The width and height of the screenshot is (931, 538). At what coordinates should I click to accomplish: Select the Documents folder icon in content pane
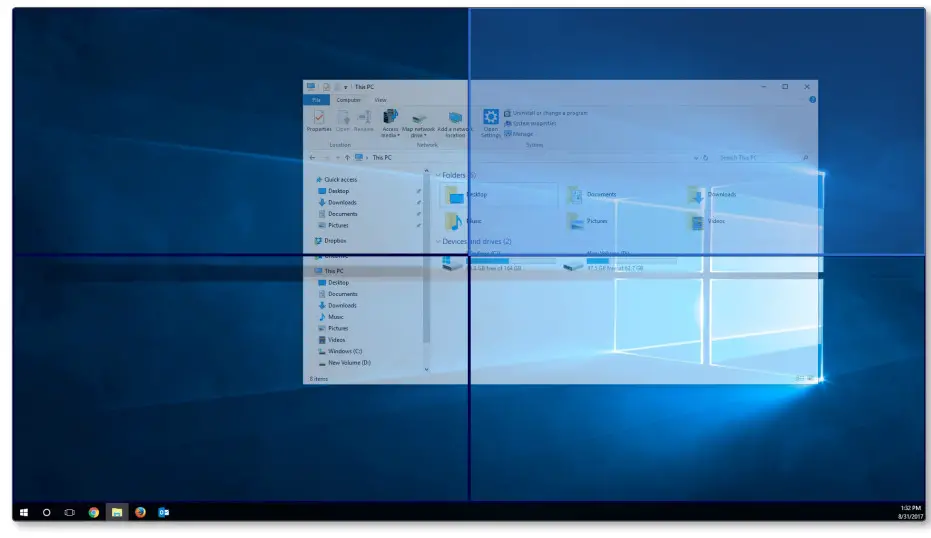575,195
